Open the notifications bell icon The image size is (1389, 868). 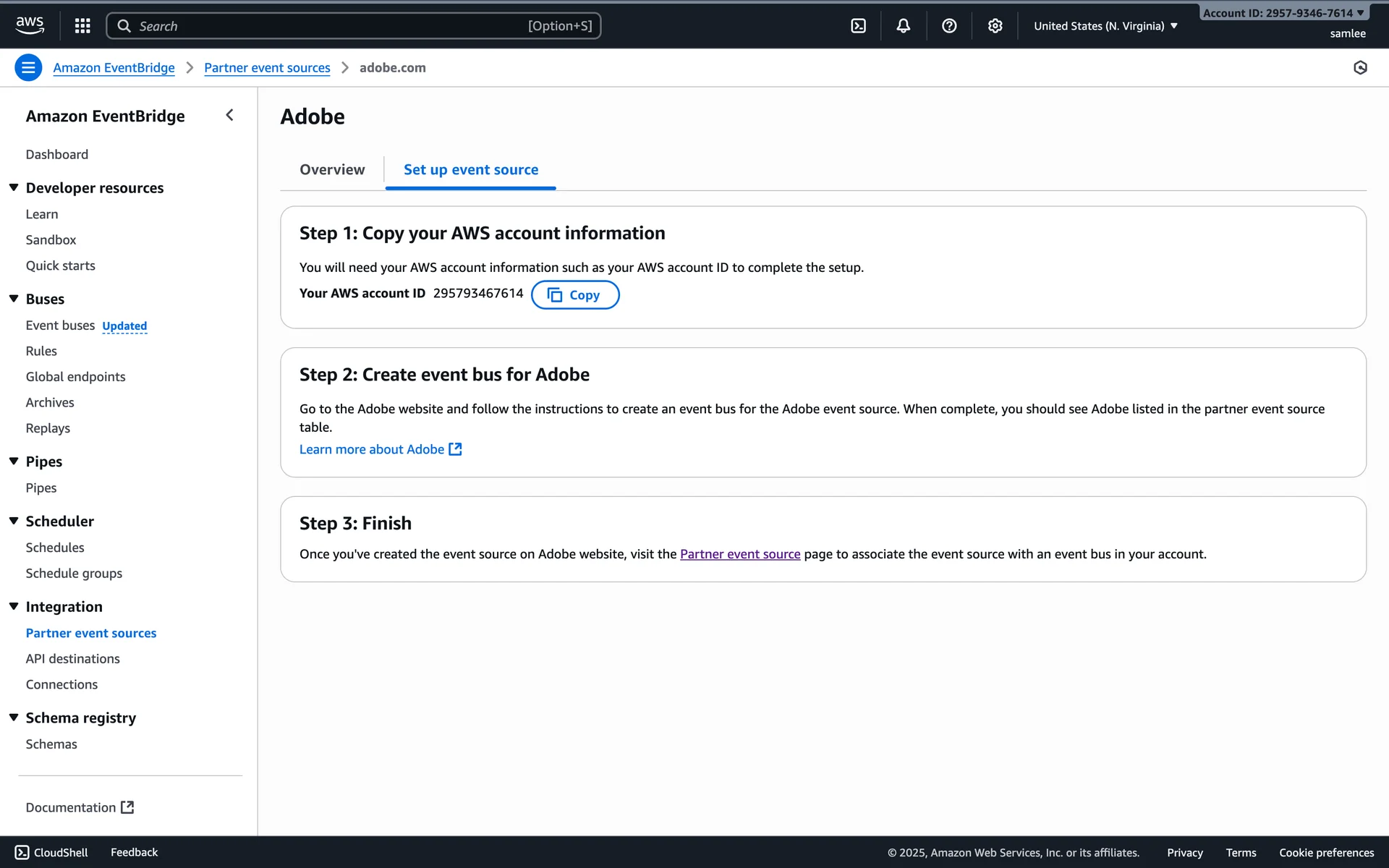click(x=903, y=26)
